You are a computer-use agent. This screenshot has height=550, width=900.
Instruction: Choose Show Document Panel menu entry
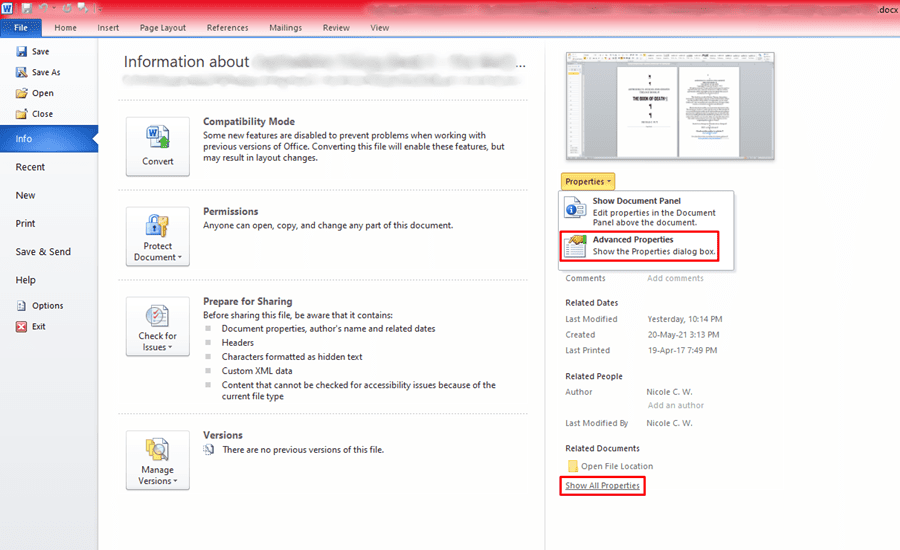pyautogui.click(x=646, y=211)
